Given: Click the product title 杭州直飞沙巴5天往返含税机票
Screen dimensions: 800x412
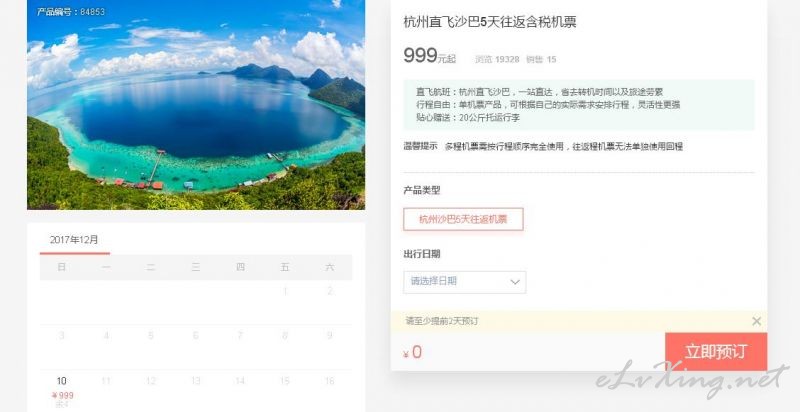Looking at the screenshot, I should point(490,22).
